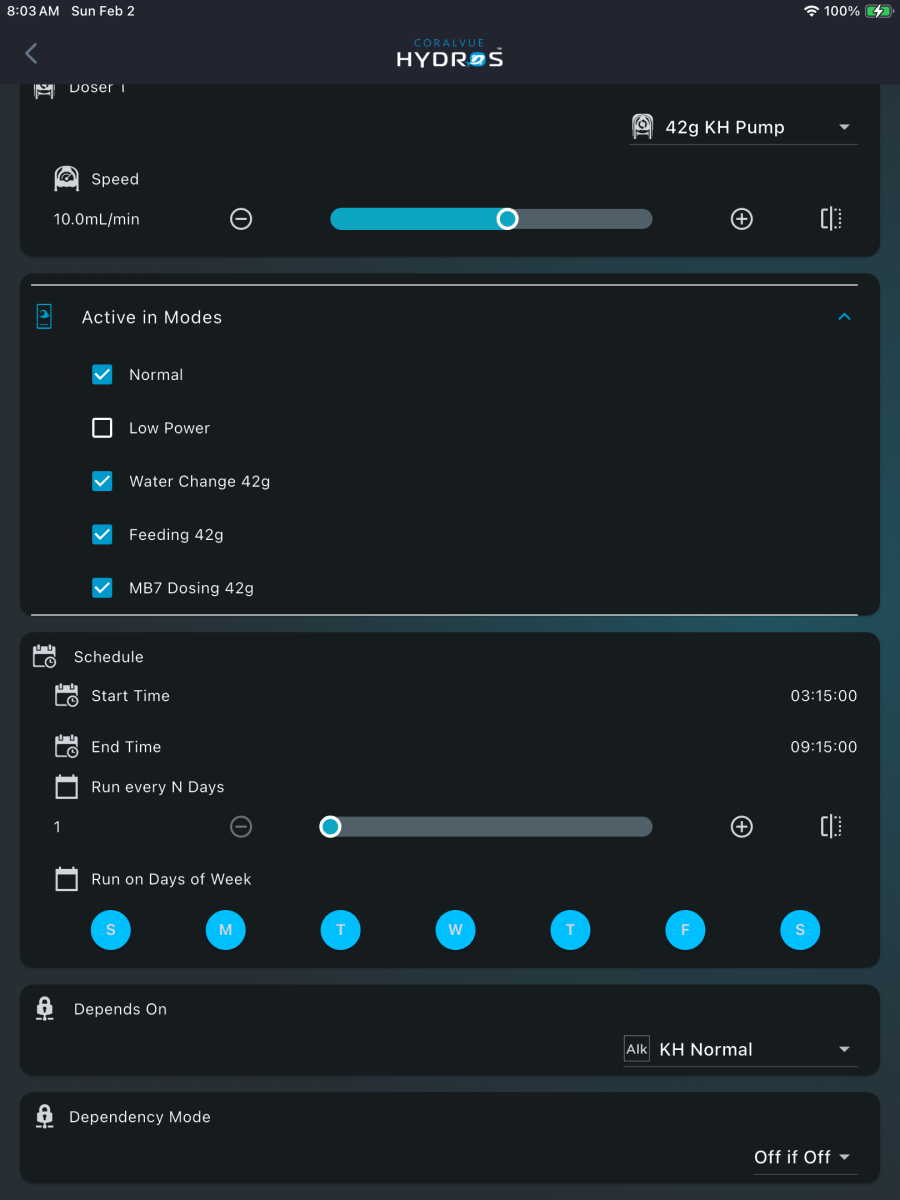This screenshot has height=1200, width=900.
Task: Open the Speed value entry icon
Action: click(831, 219)
